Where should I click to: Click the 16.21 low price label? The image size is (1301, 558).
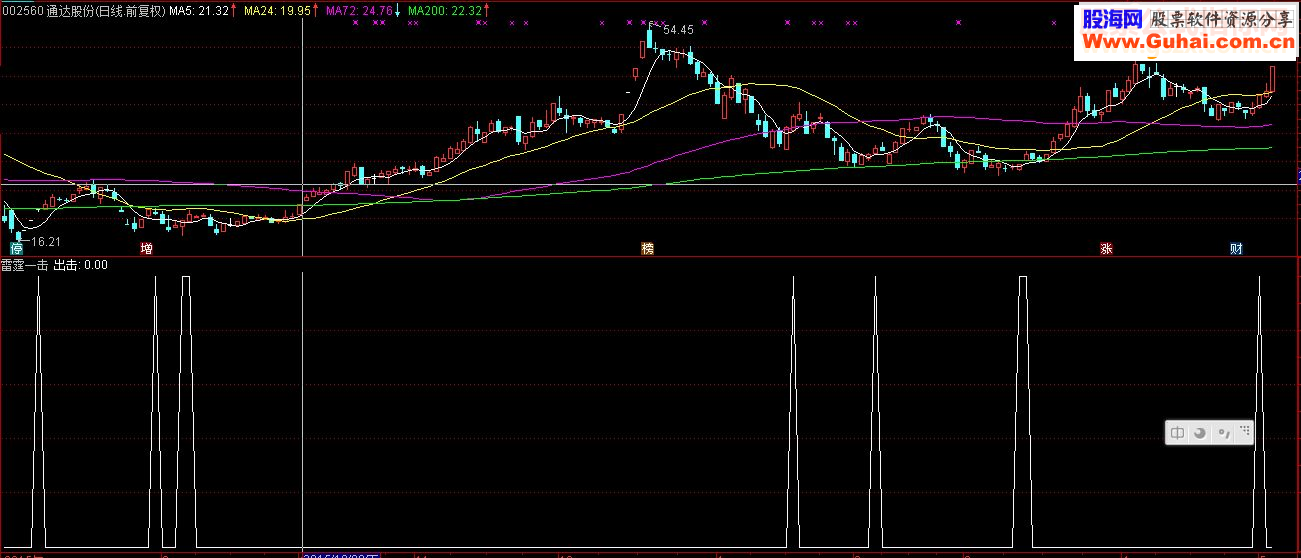(x=45, y=242)
